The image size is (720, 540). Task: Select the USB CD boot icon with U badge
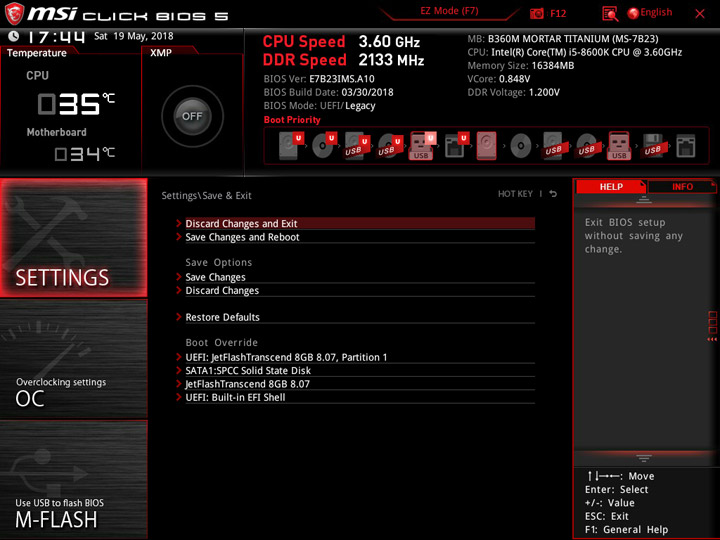click(x=390, y=145)
